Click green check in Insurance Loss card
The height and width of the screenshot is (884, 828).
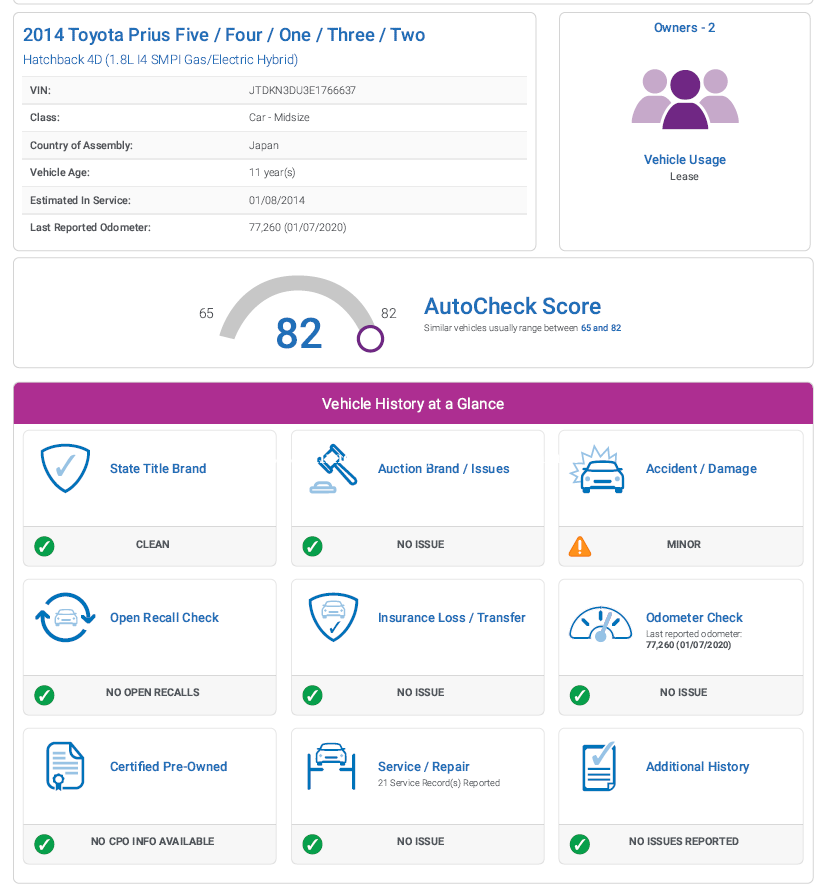pos(312,695)
